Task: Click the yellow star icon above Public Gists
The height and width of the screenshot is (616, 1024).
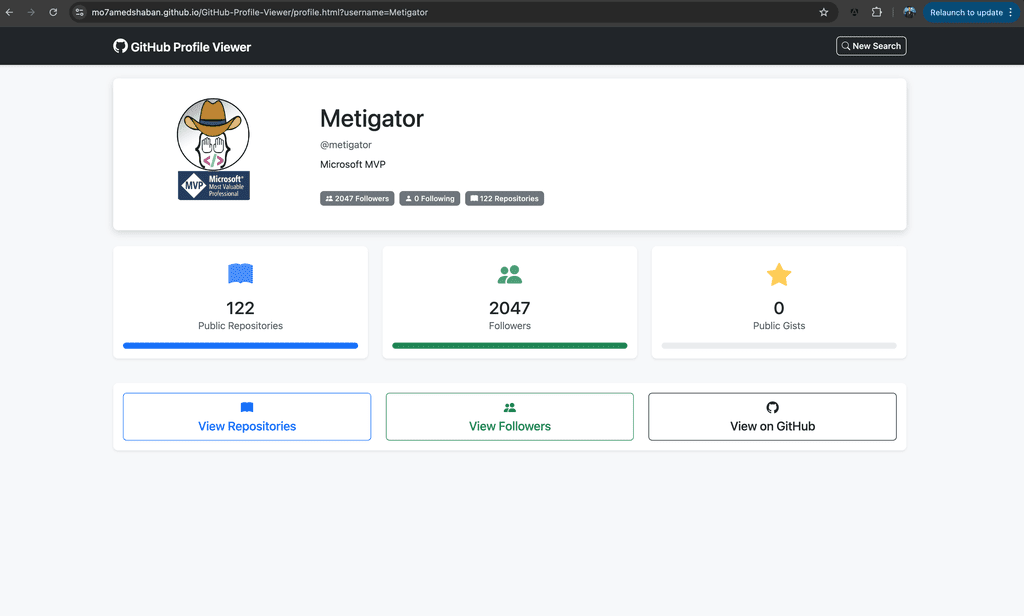Action: pos(778,274)
